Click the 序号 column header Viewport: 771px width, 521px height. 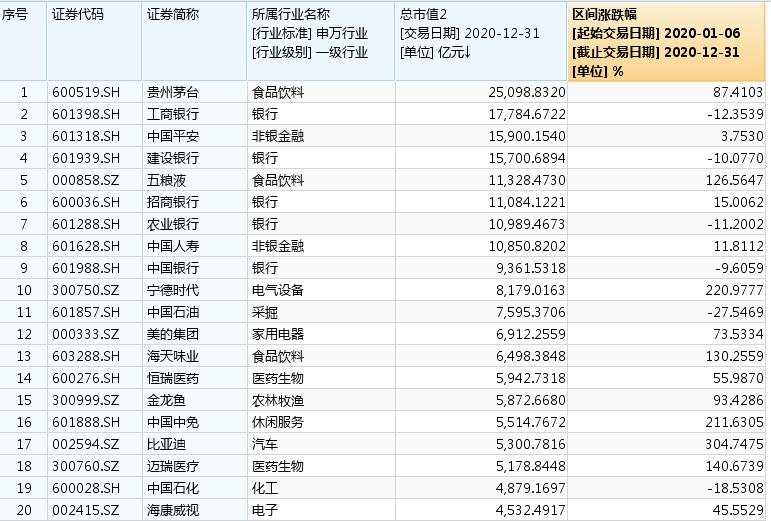tap(23, 41)
